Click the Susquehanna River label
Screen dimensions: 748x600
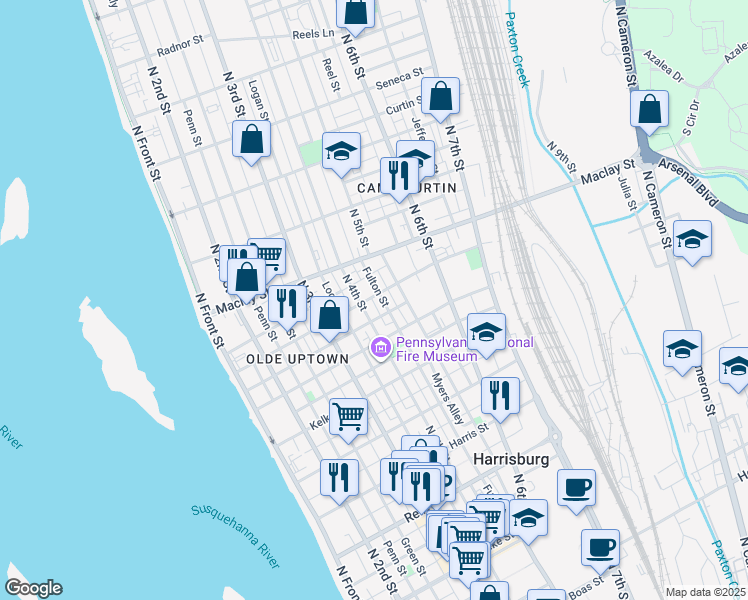236,536
